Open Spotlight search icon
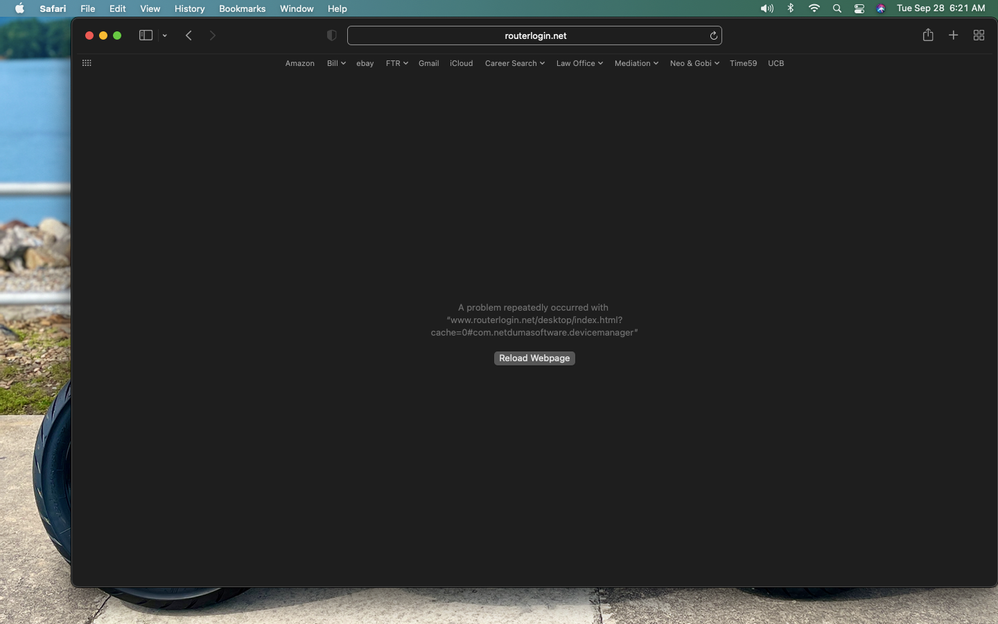998x624 pixels. 837,8
